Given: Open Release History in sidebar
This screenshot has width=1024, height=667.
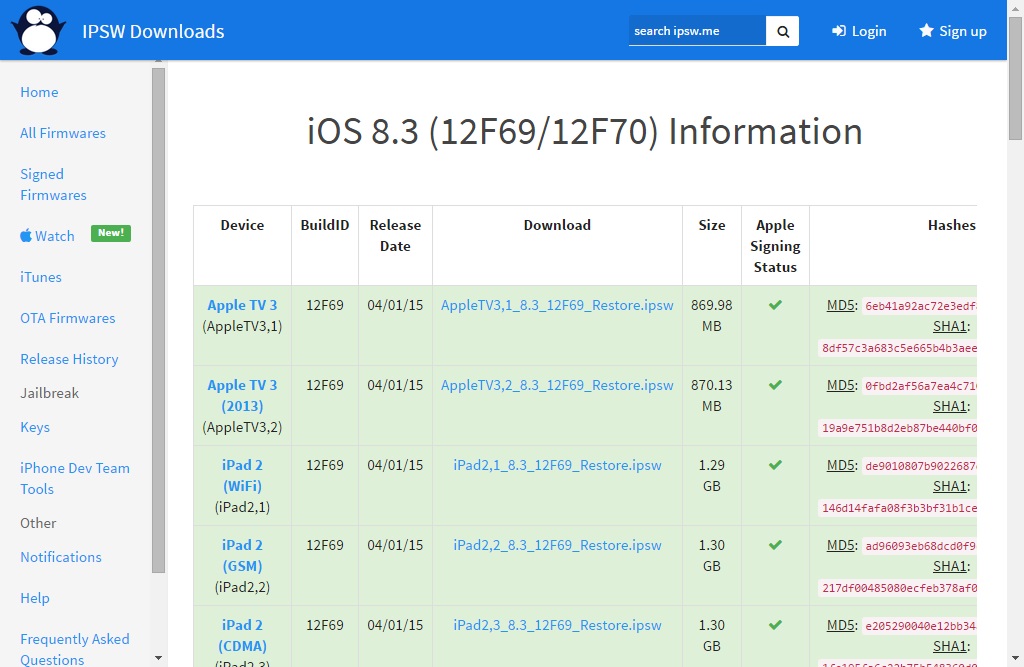Looking at the screenshot, I should click(69, 359).
